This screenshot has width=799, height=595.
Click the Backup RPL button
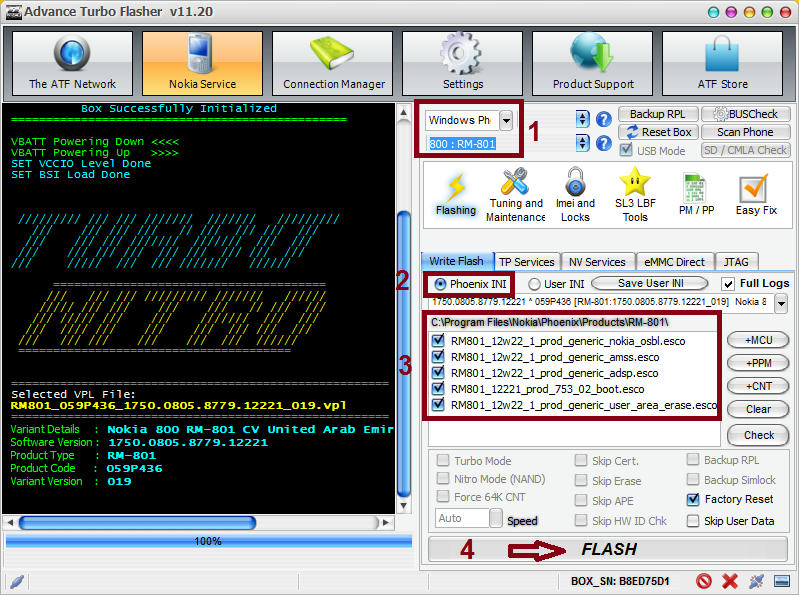pyautogui.click(x=657, y=114)
